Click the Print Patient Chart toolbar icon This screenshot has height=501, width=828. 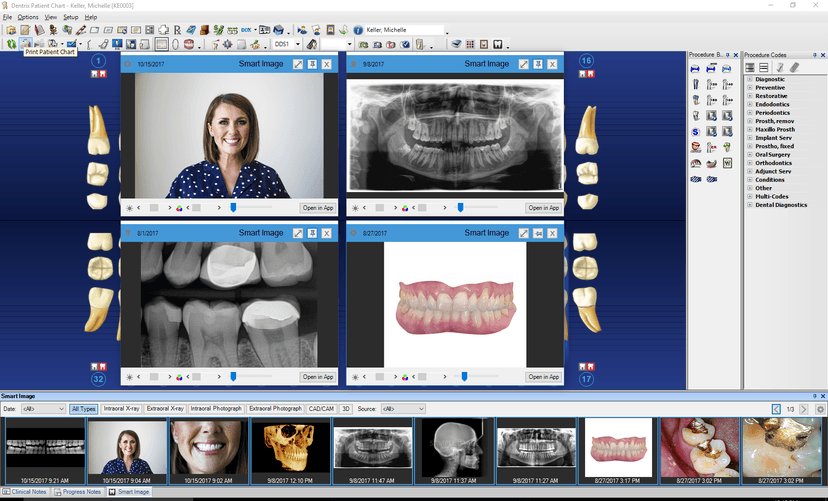(25, 44)
